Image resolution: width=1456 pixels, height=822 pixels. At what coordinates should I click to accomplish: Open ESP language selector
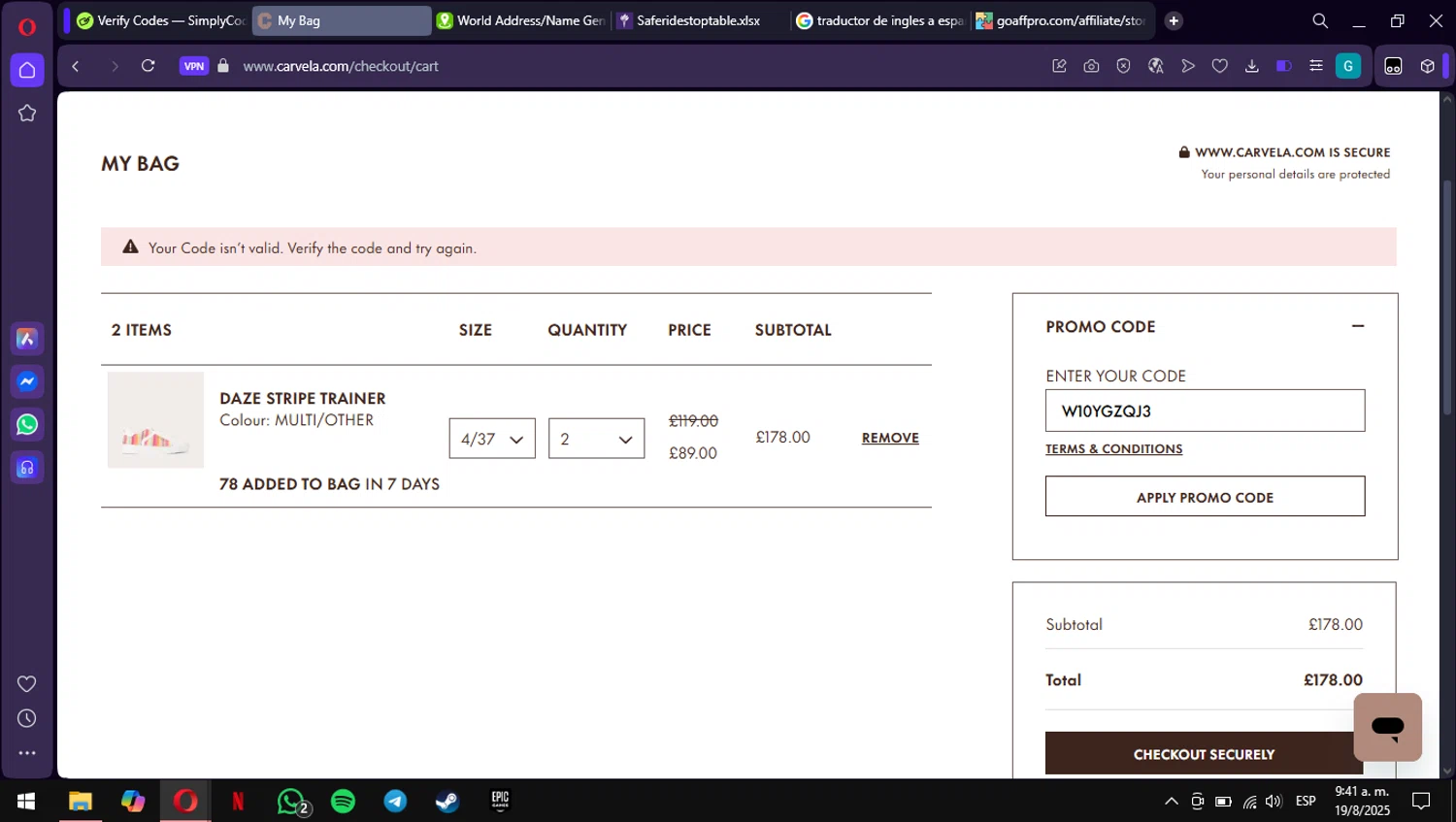[1306, 802]
